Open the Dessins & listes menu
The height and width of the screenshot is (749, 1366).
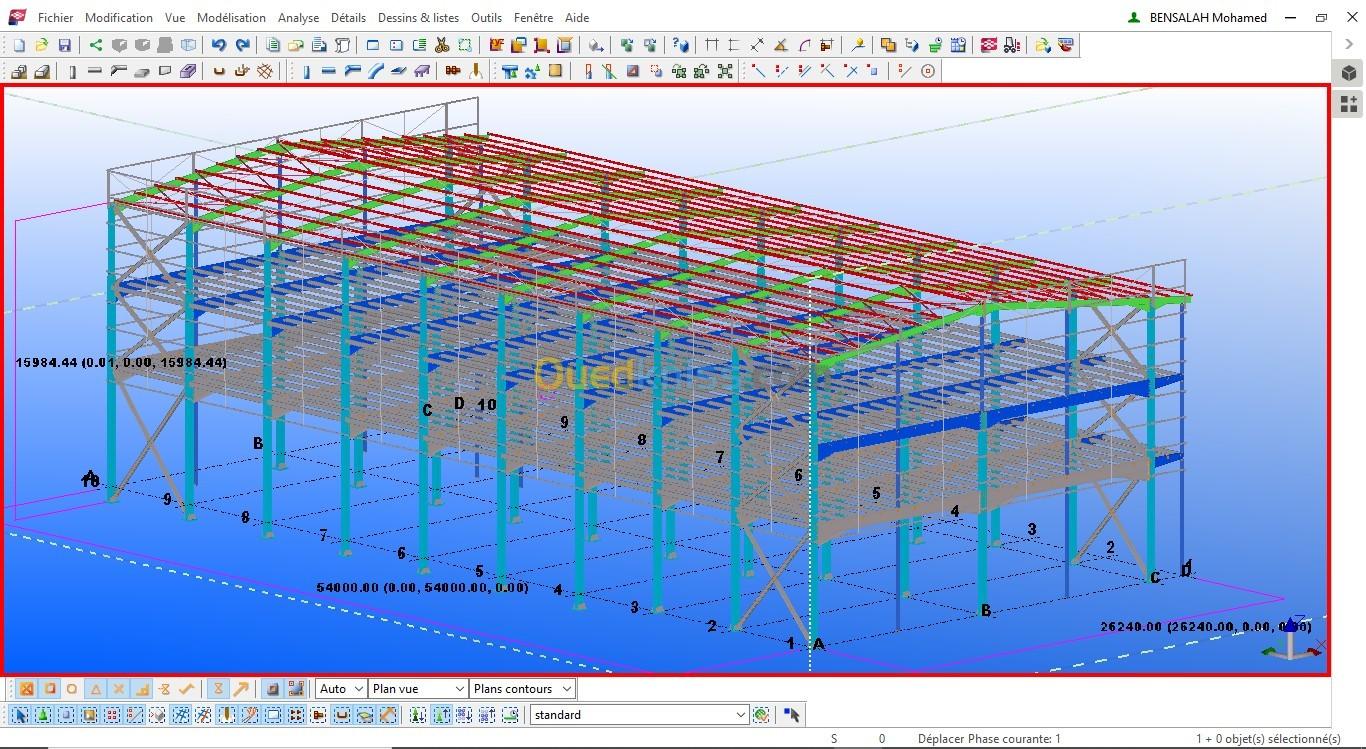[418, 18]
